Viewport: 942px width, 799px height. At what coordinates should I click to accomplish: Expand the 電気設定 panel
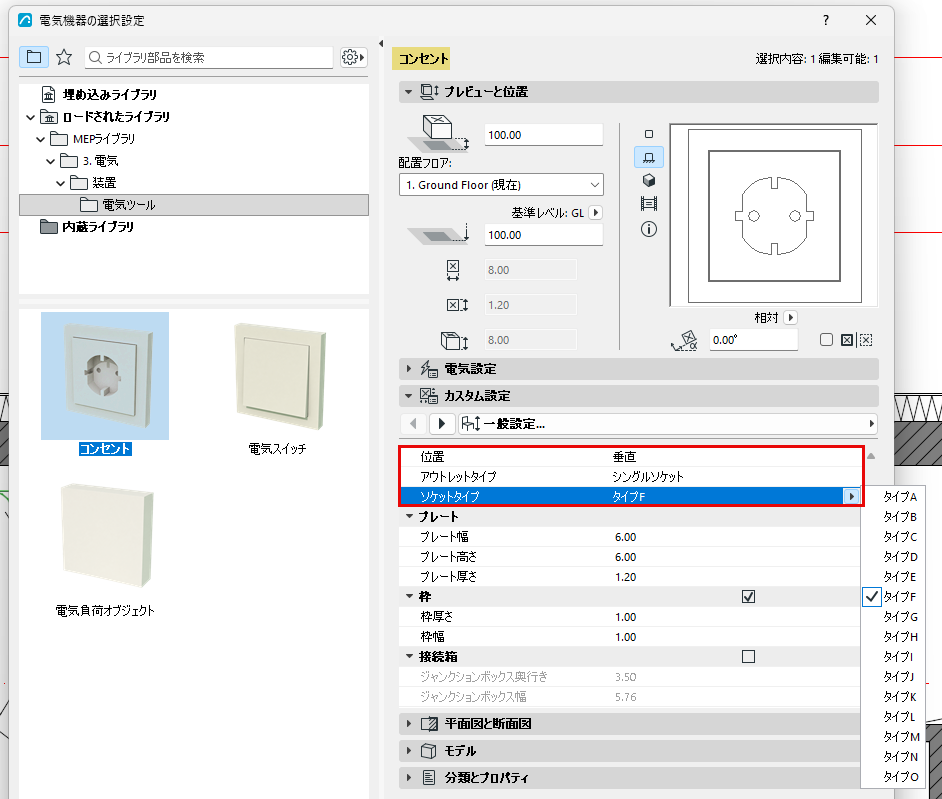pyautogui.click(x=409, y=368)
